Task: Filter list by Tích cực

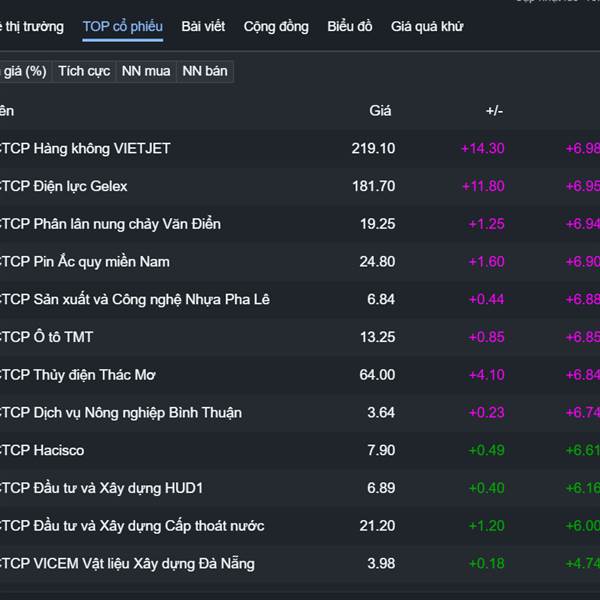Action: click(x=84, y=71)
